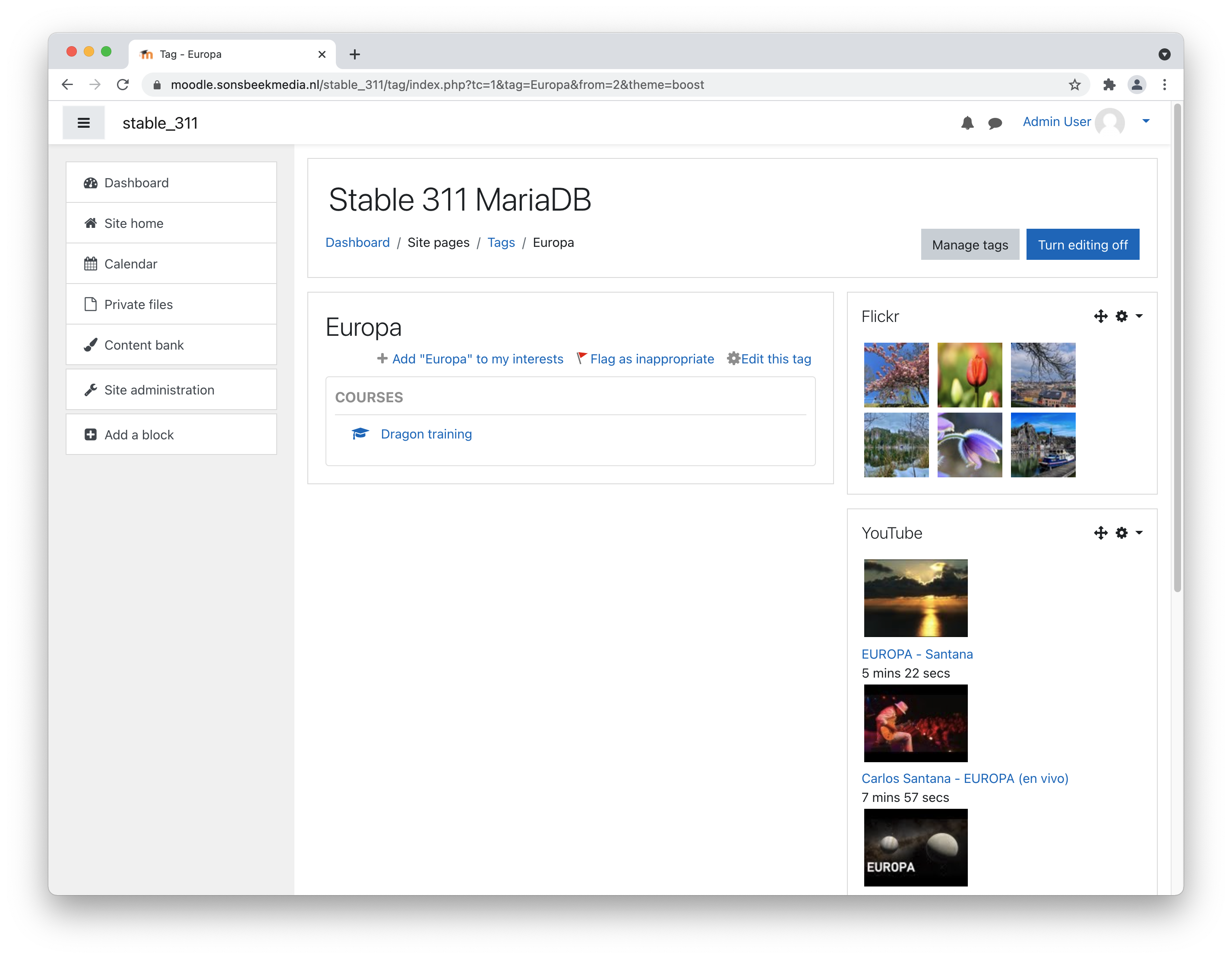Viewport: 1232px width, 959px height.
Task: Close the Tag - Europa tab
Action: click(322, 54)
